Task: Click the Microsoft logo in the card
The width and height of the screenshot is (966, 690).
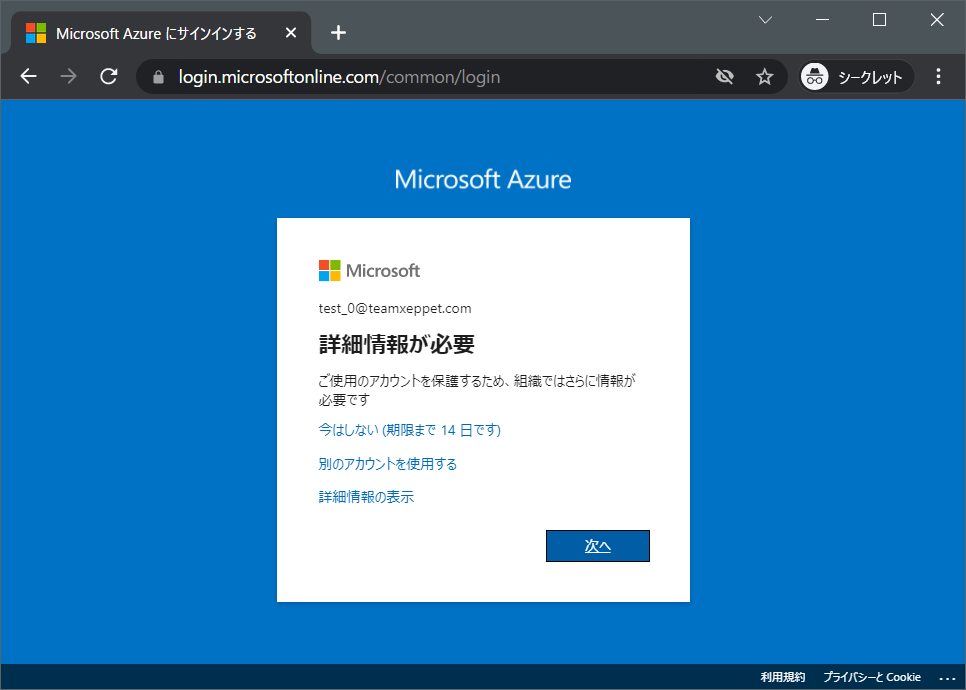Action: 369,270
